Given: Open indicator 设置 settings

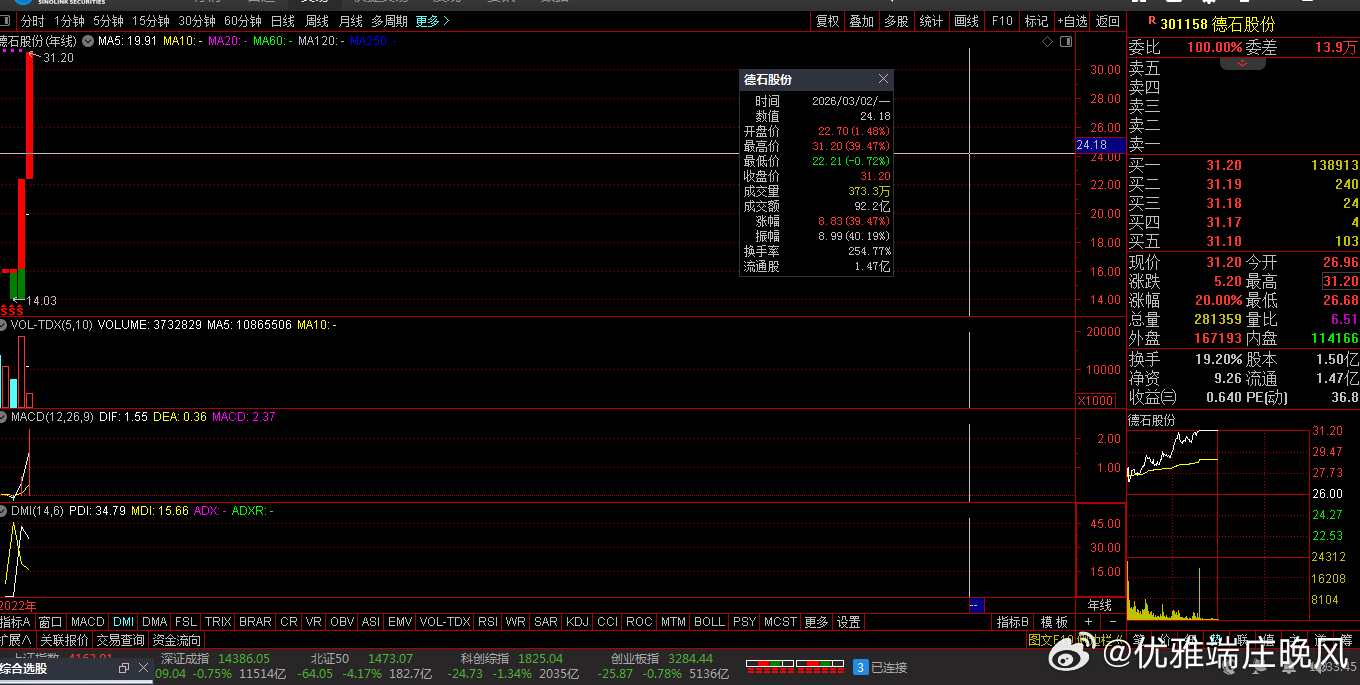Looking at the screenshot, I should (849, 622).
